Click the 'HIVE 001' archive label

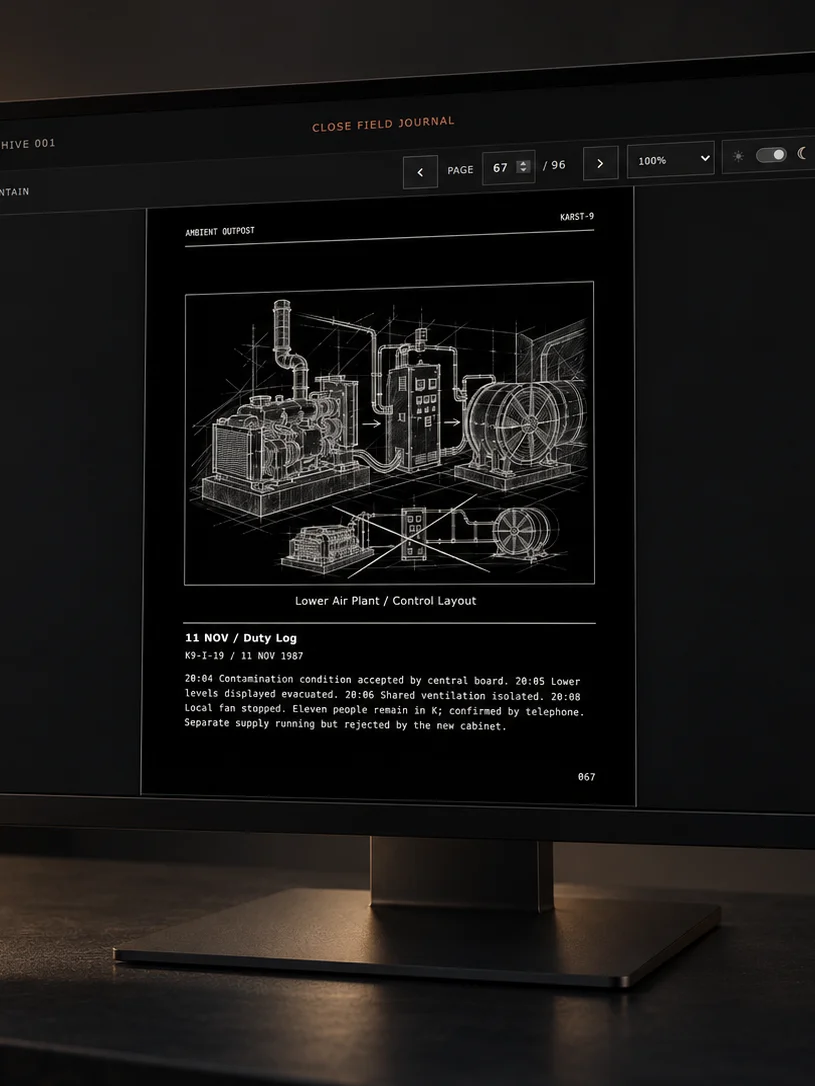pyautogui.click(x=28, y=144)
